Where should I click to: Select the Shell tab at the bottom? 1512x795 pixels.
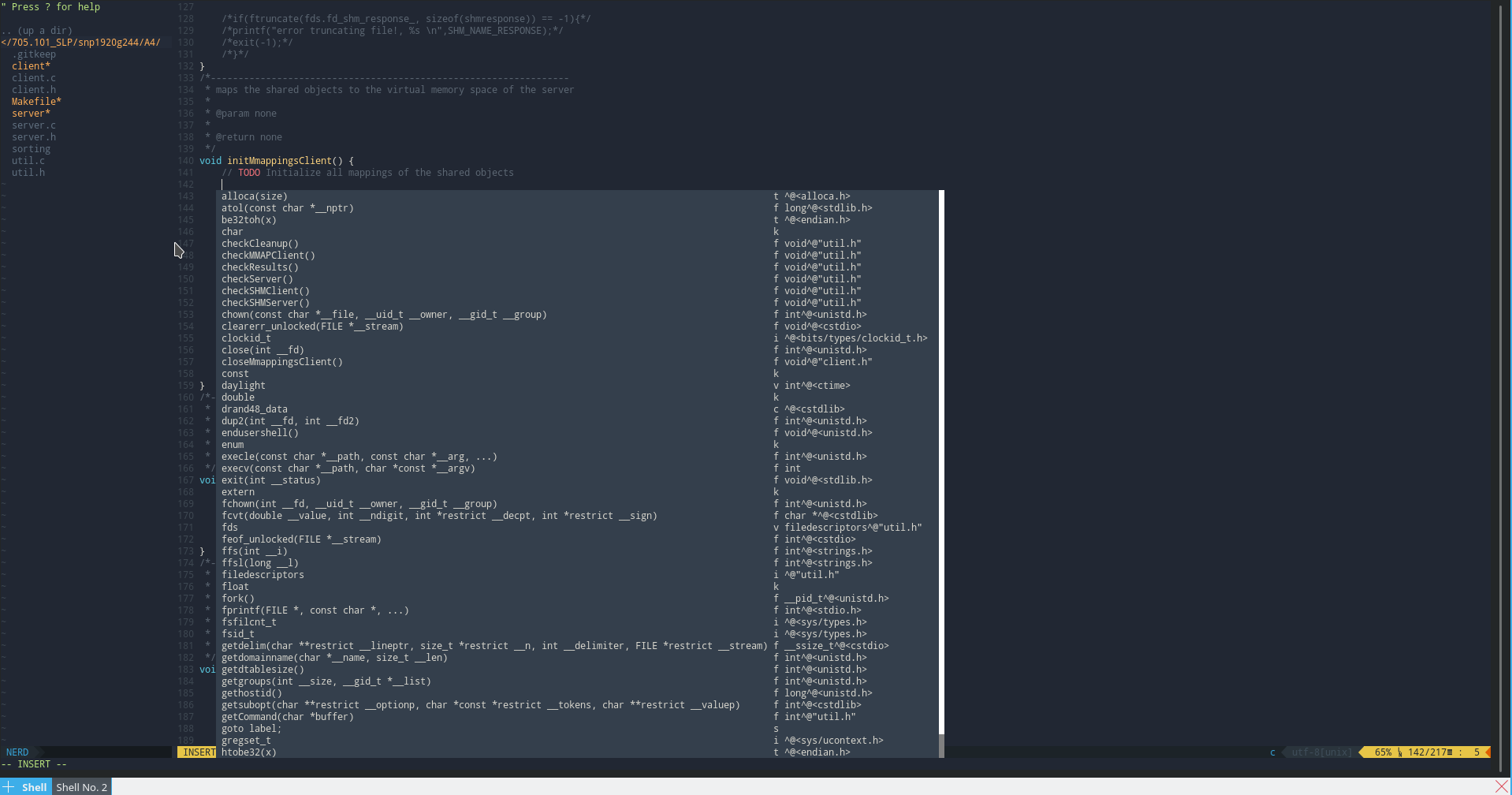pos(34,786)
